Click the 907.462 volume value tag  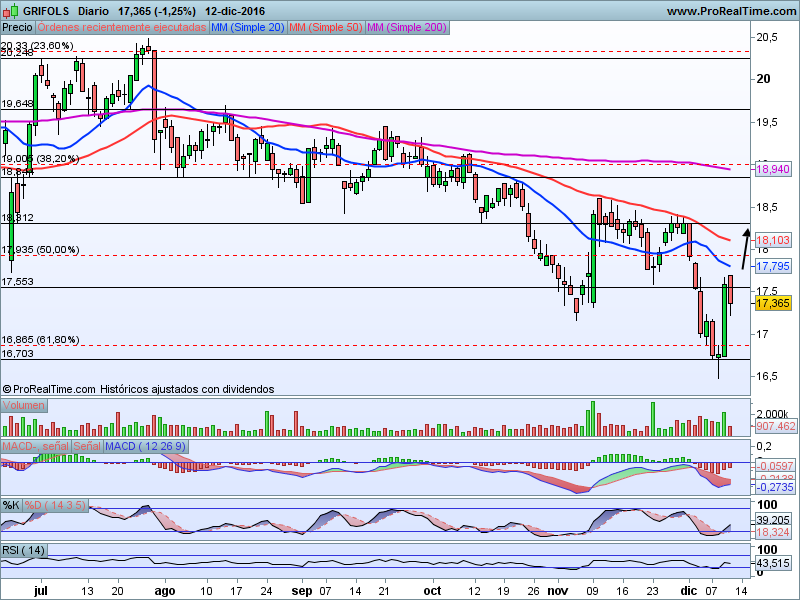(x=776, y=426)
